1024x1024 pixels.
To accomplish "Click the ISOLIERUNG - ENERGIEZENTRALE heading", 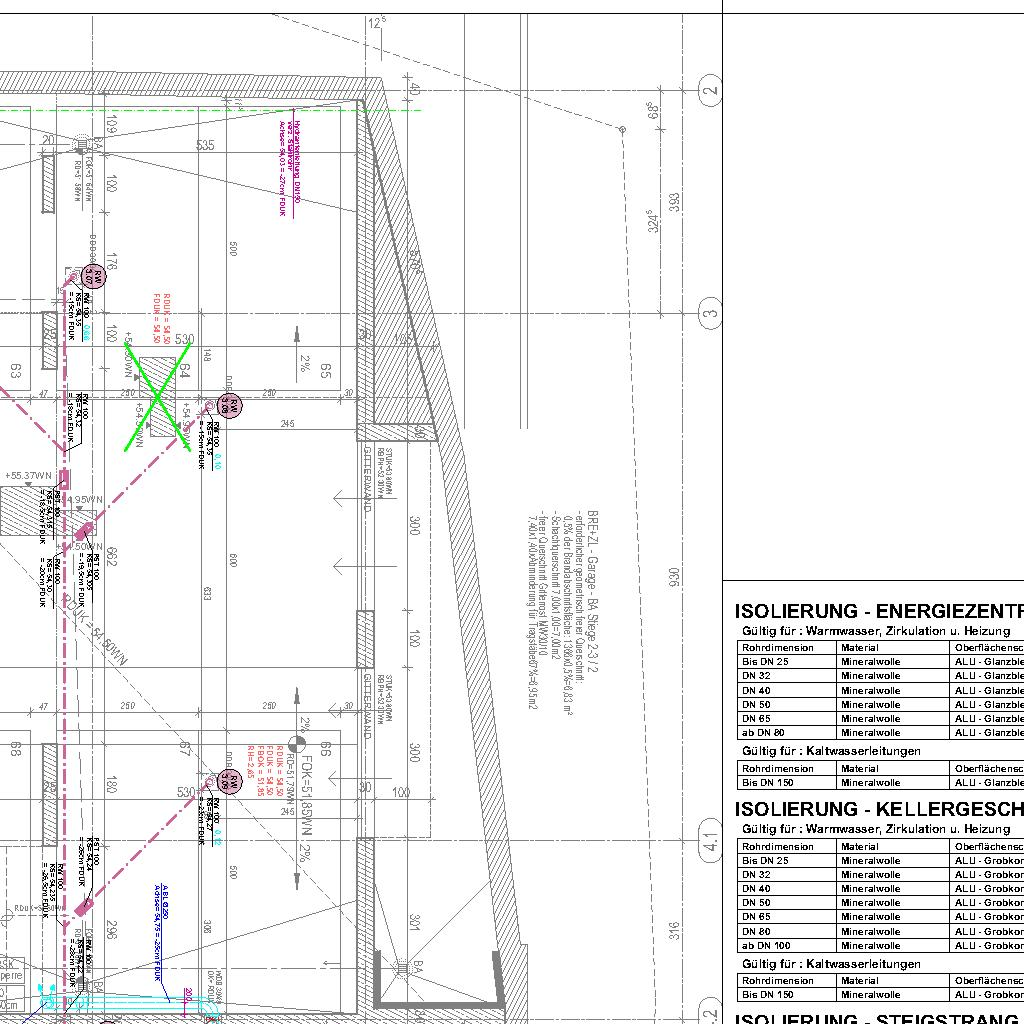I will click(878, 612).
